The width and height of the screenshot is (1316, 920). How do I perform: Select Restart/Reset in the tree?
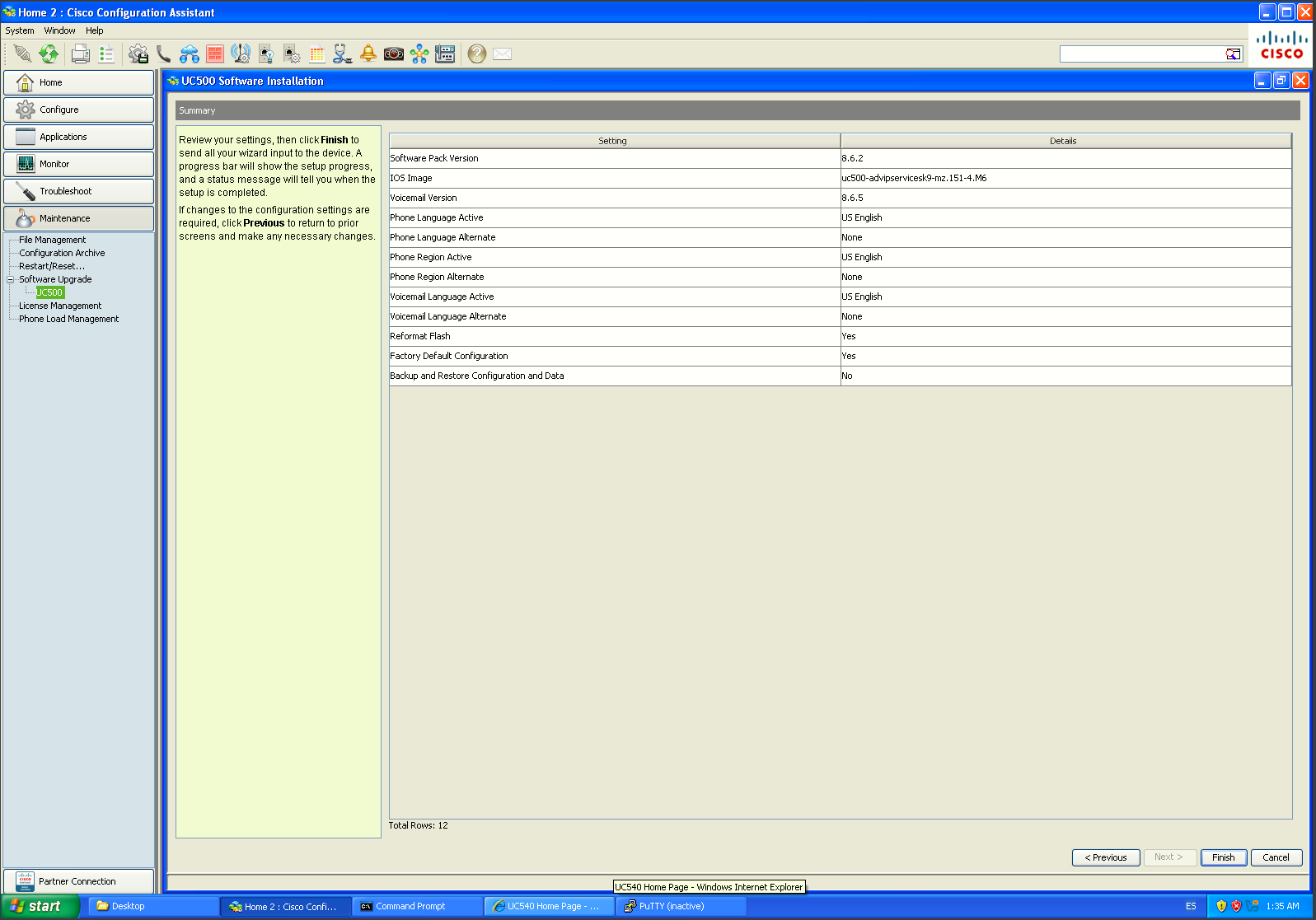click(x=52, y=266)
